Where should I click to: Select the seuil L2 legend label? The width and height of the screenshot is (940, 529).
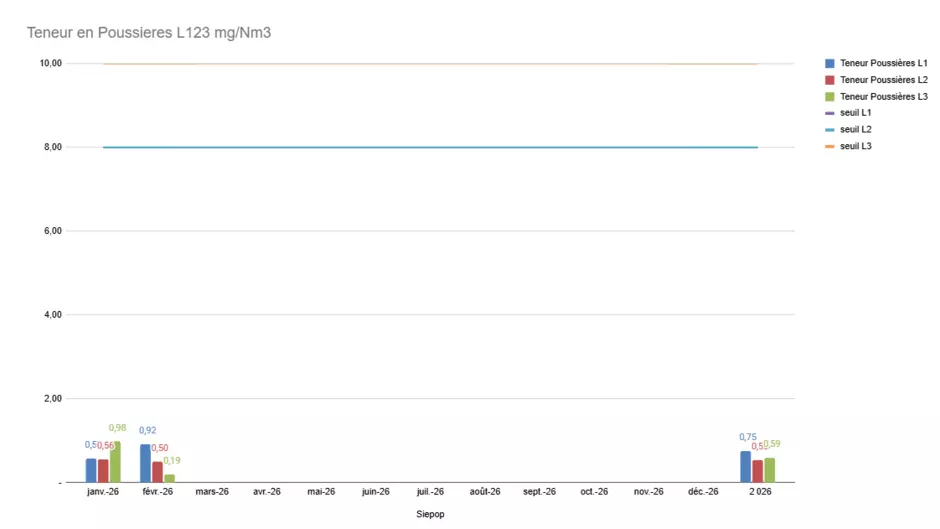click(855, 130)
